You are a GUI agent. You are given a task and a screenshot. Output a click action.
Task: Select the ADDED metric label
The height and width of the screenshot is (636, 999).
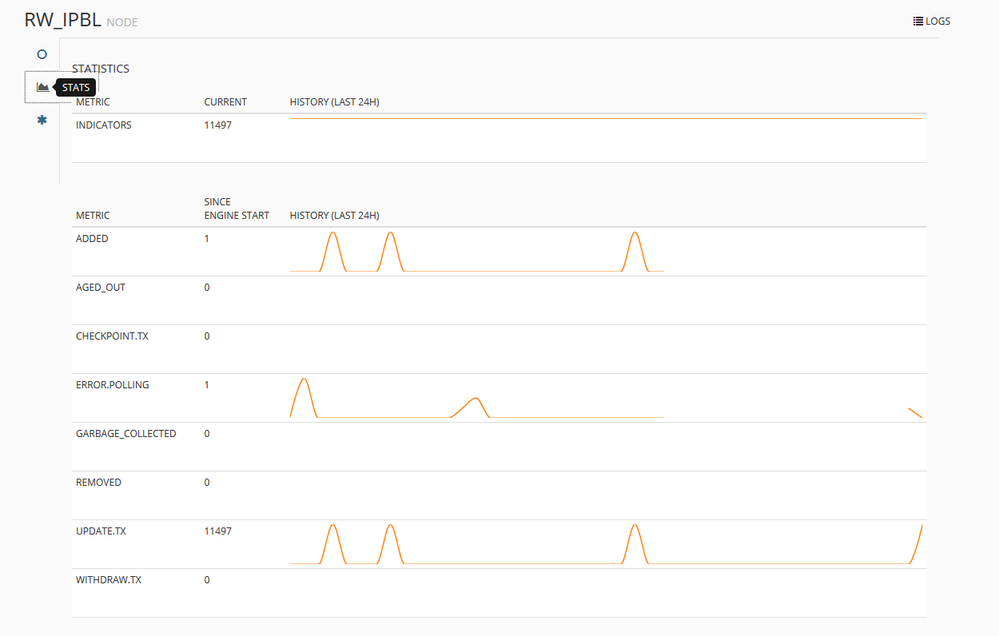pos(92,239)
